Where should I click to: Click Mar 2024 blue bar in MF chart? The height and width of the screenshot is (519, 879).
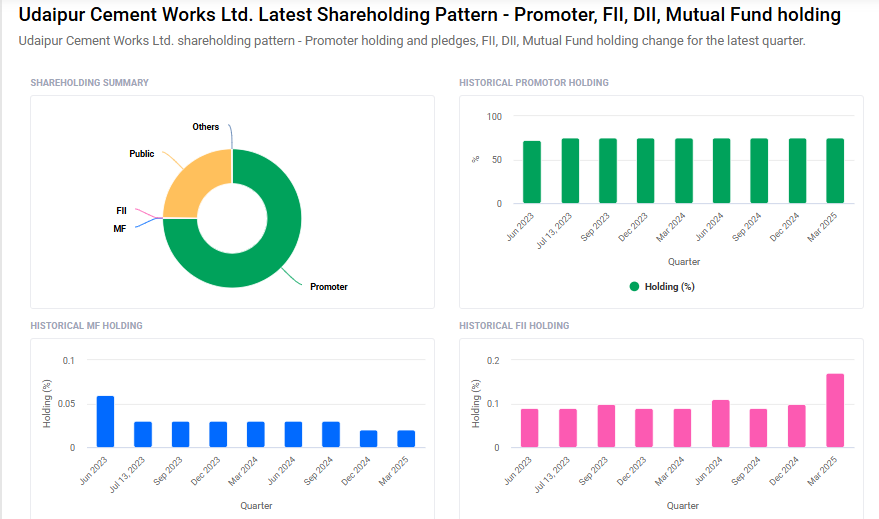(x=256, y=435)
